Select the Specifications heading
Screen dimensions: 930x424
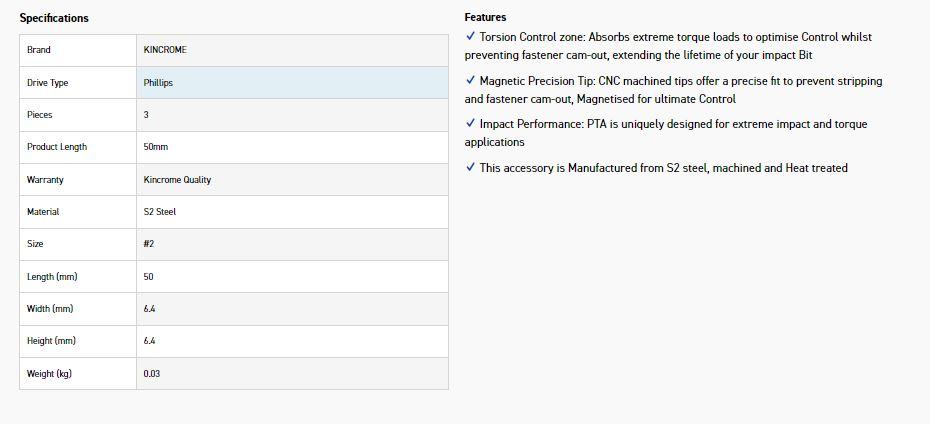pos(54,18)
